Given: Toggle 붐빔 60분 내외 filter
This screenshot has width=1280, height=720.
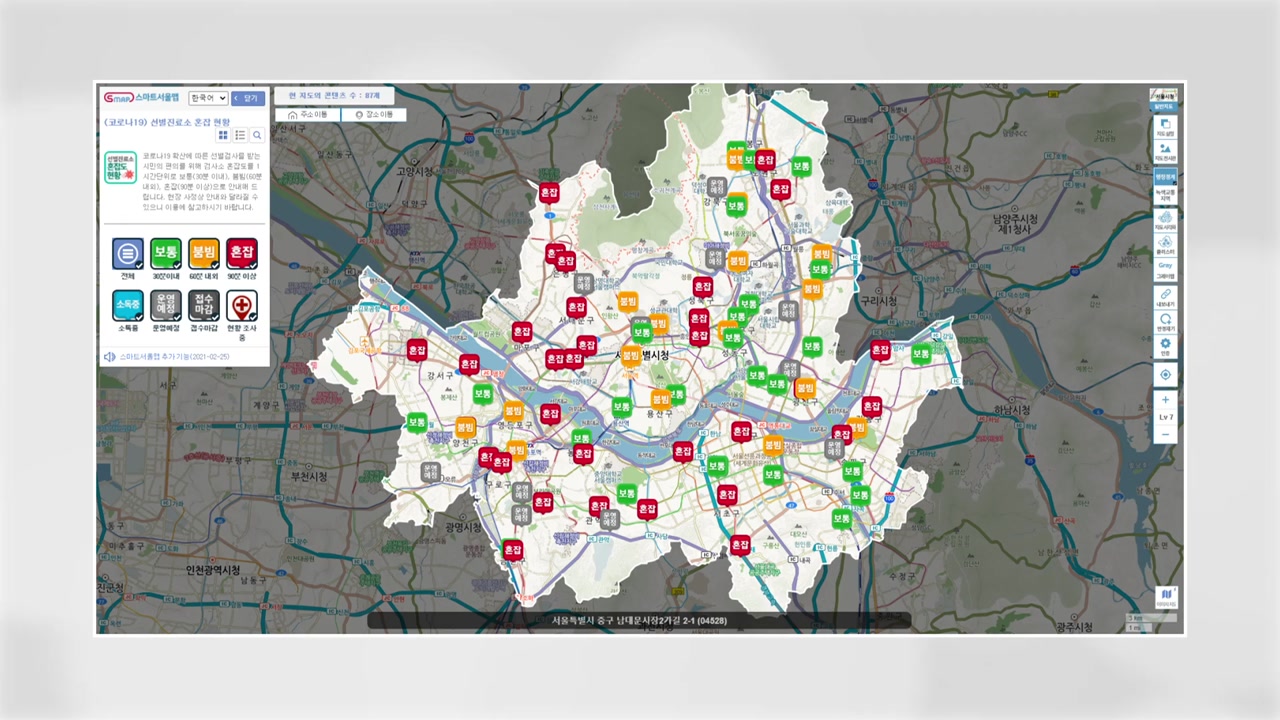Looking at the screenshot, I should click(x=204, y=254).
